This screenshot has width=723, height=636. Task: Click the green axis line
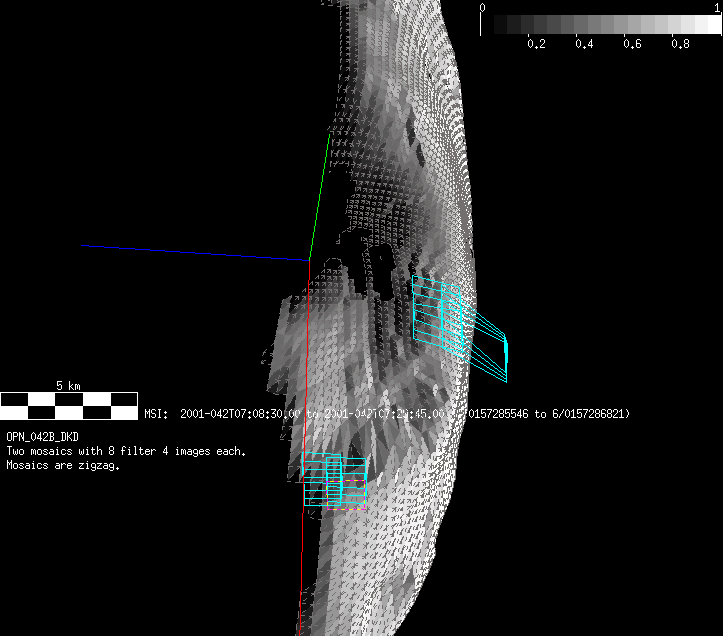click(x=319, y=197)
